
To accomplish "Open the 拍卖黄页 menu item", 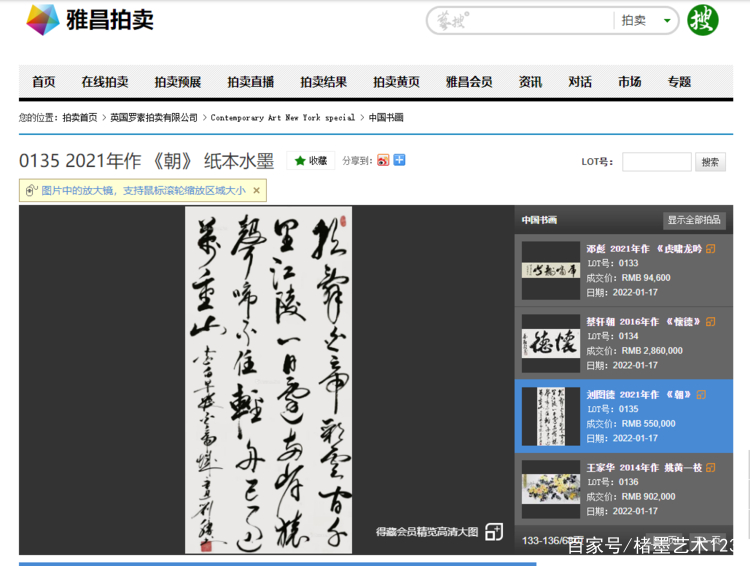I will (x=396, y=82).
